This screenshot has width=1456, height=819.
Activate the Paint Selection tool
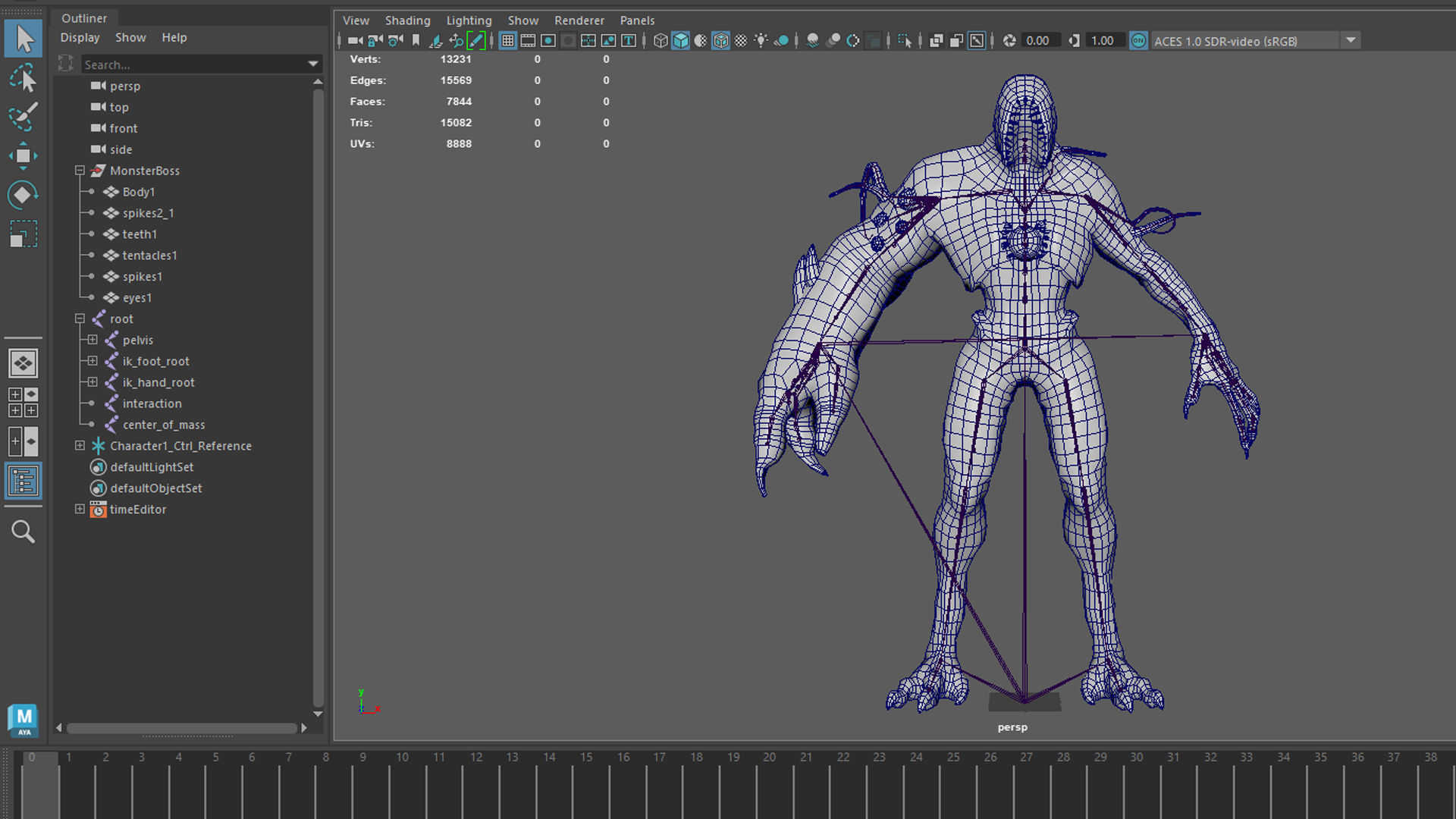pos(24,117)
